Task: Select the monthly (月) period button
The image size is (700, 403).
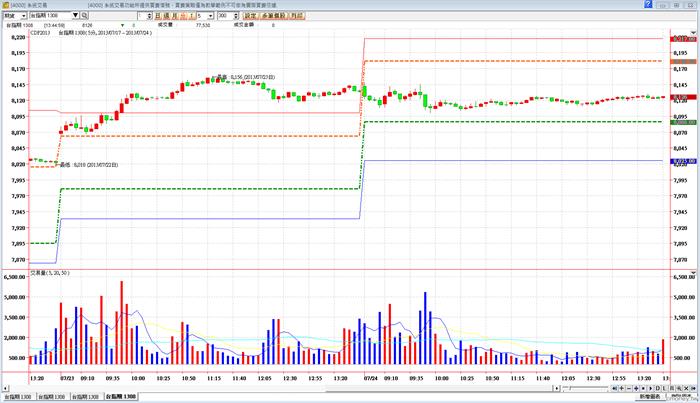Action: click(x=175, y=16)
